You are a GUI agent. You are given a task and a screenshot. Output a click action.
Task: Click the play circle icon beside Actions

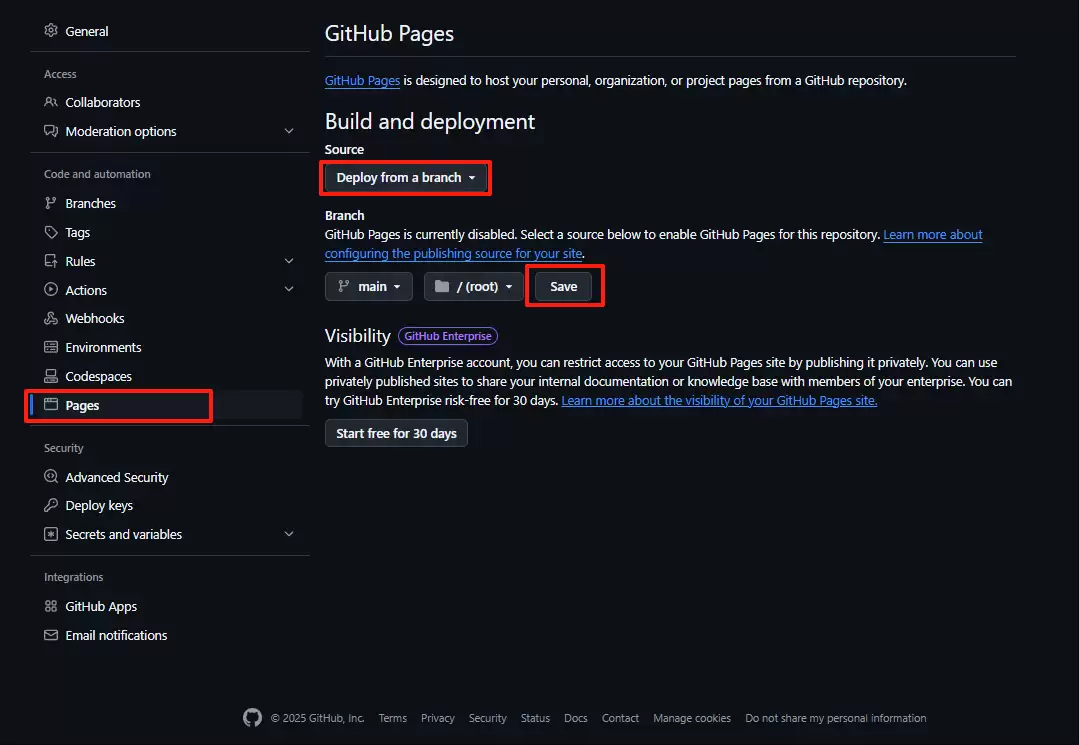coord(51,290)
